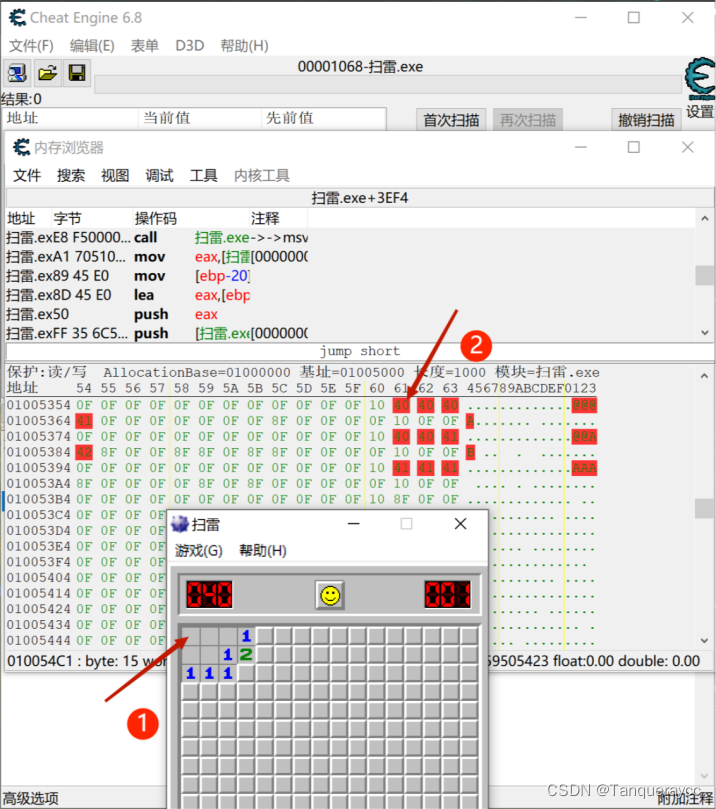
Task: Open the 内核工具 menu
Action: click(x=262, y=175)
